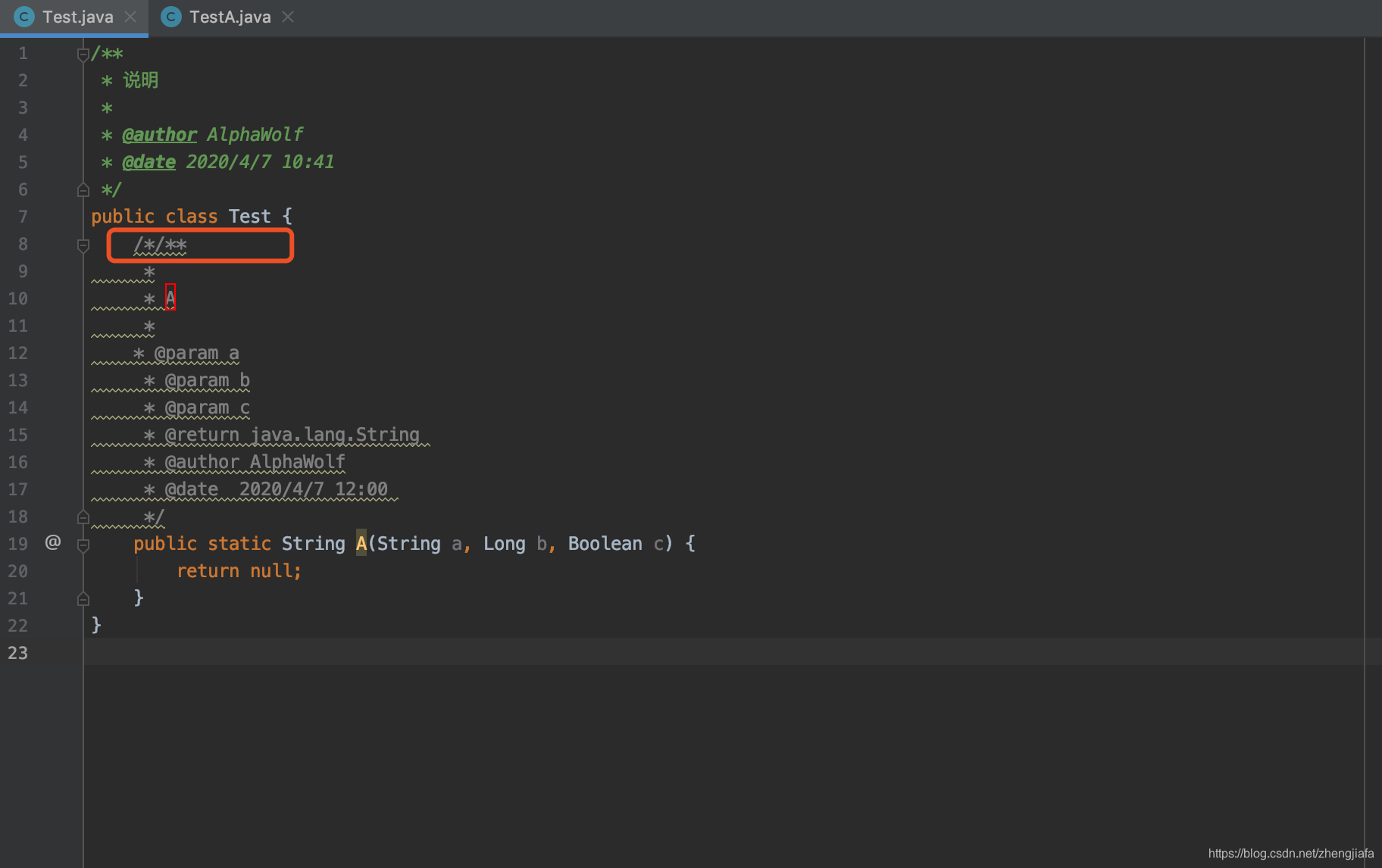Image resolution: width=1382 pixels, height=868 pixels.
Task: Click the fold end marker at line 18
Action: (x=83, y=517)
